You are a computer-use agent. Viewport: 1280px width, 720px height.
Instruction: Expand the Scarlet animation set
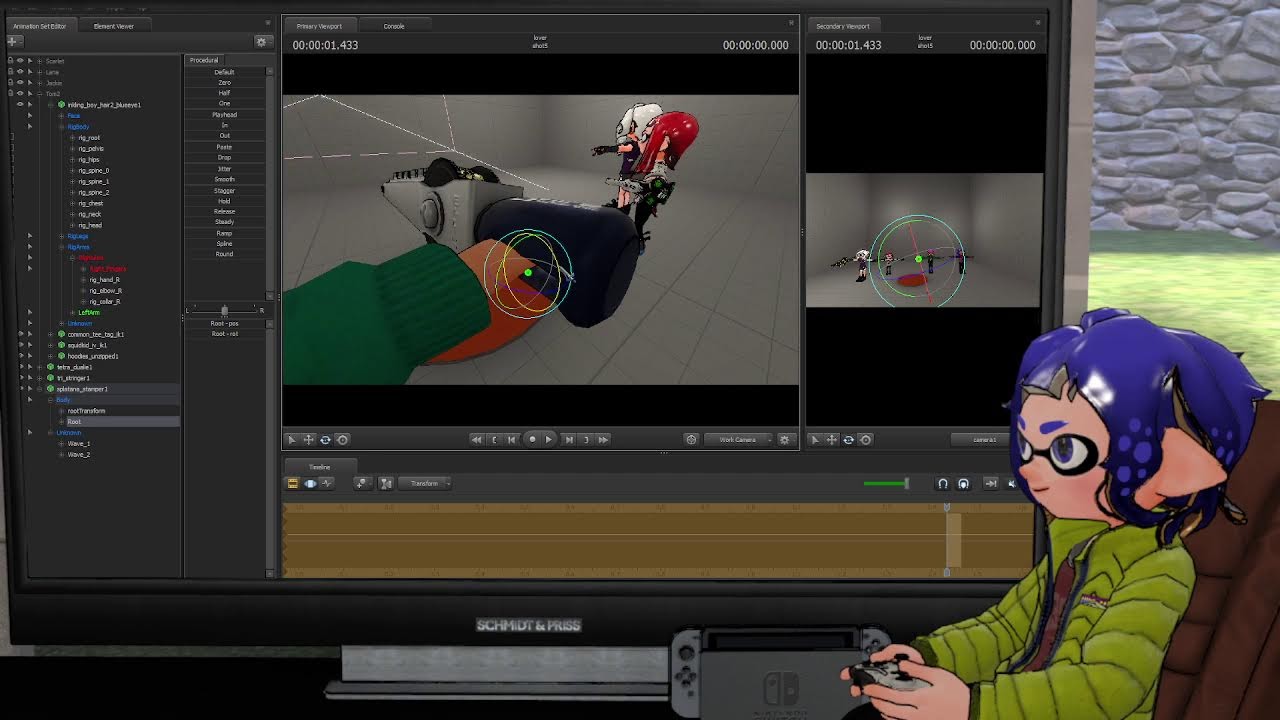click(40, 61)
